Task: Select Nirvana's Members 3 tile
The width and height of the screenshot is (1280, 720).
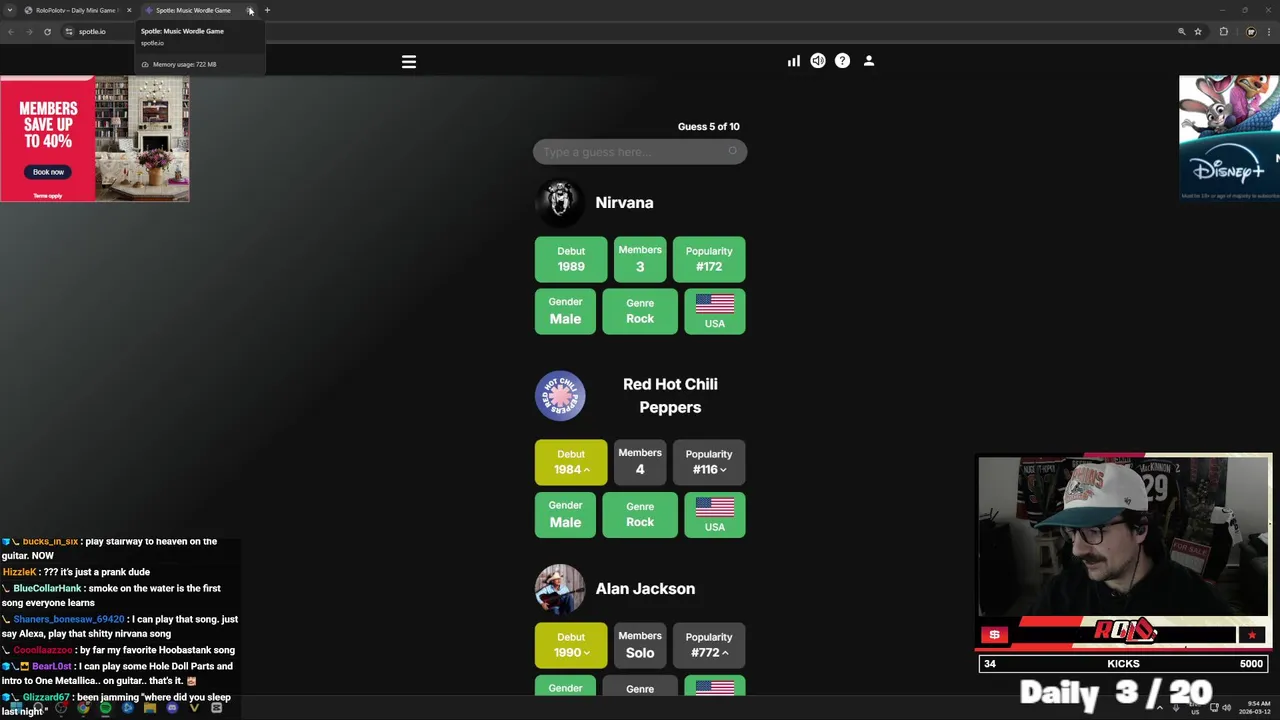Action: 640,259
